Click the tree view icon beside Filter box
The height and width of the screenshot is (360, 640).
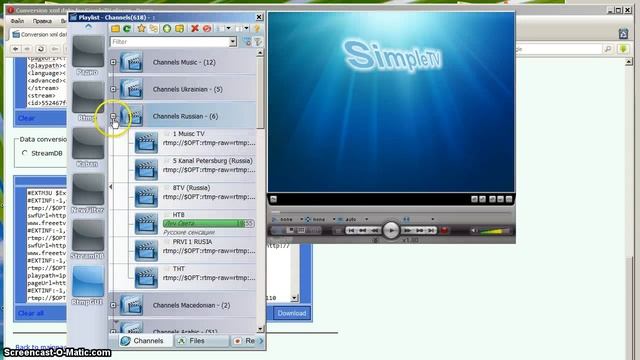tap(247, 42)
